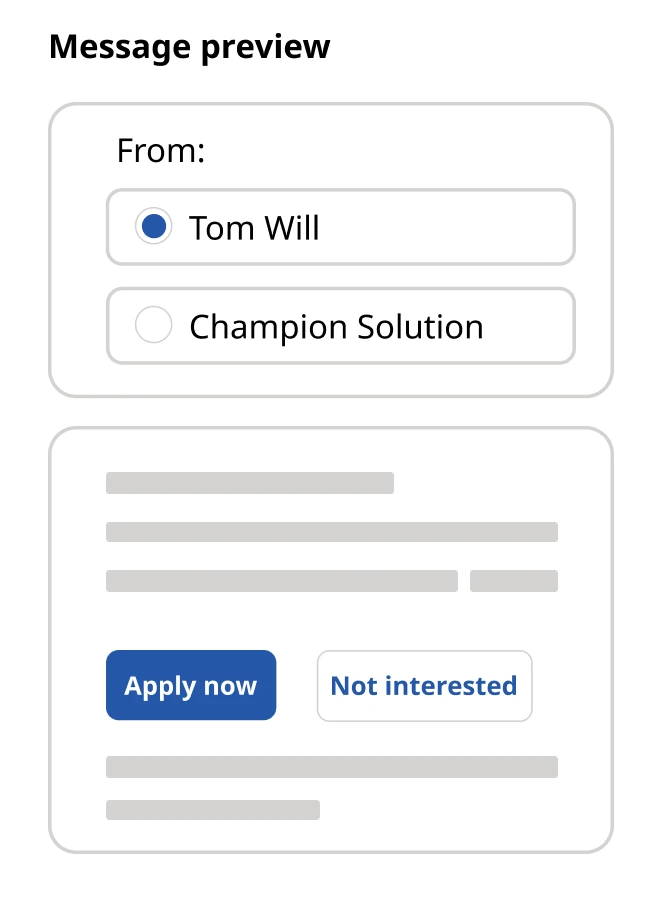The image size is (656, 900).
Task: Click the right end of Tom Will option box
Action: [540, 227]
